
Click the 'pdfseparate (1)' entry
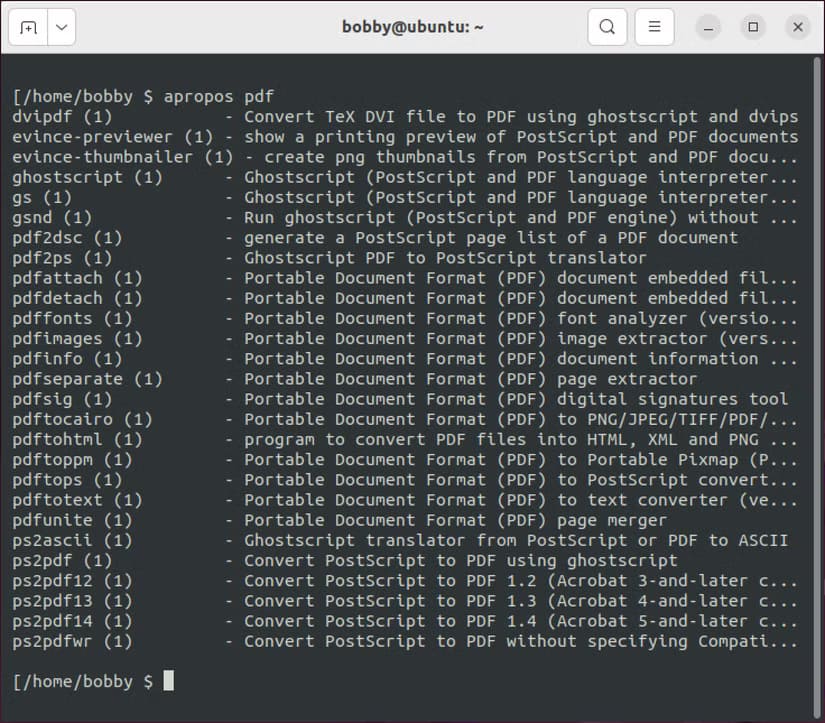point(87,379)
